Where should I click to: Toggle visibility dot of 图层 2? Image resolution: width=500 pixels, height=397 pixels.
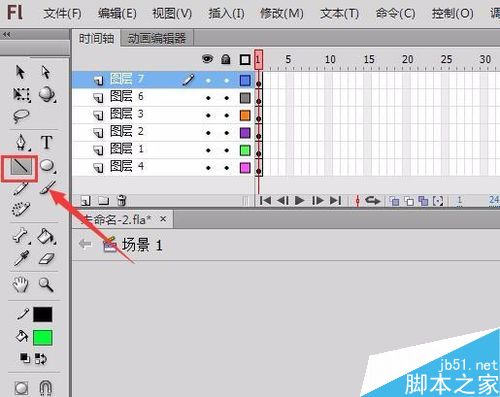coord(208,133)
